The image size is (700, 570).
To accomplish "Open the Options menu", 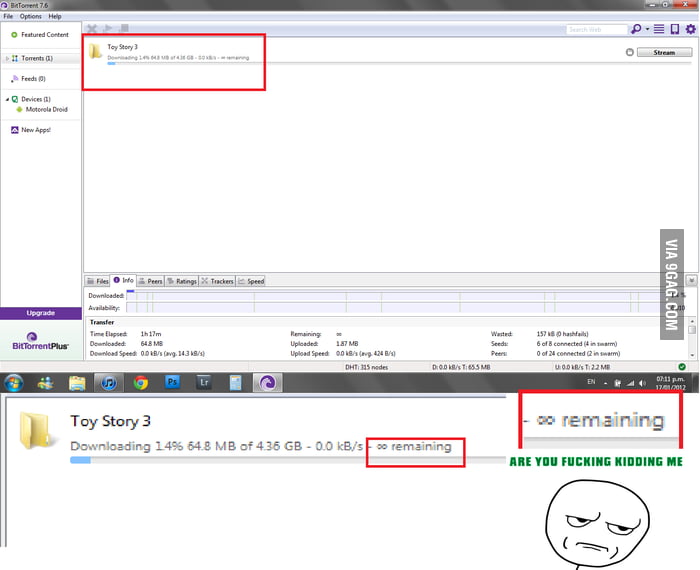I will 31,16.
